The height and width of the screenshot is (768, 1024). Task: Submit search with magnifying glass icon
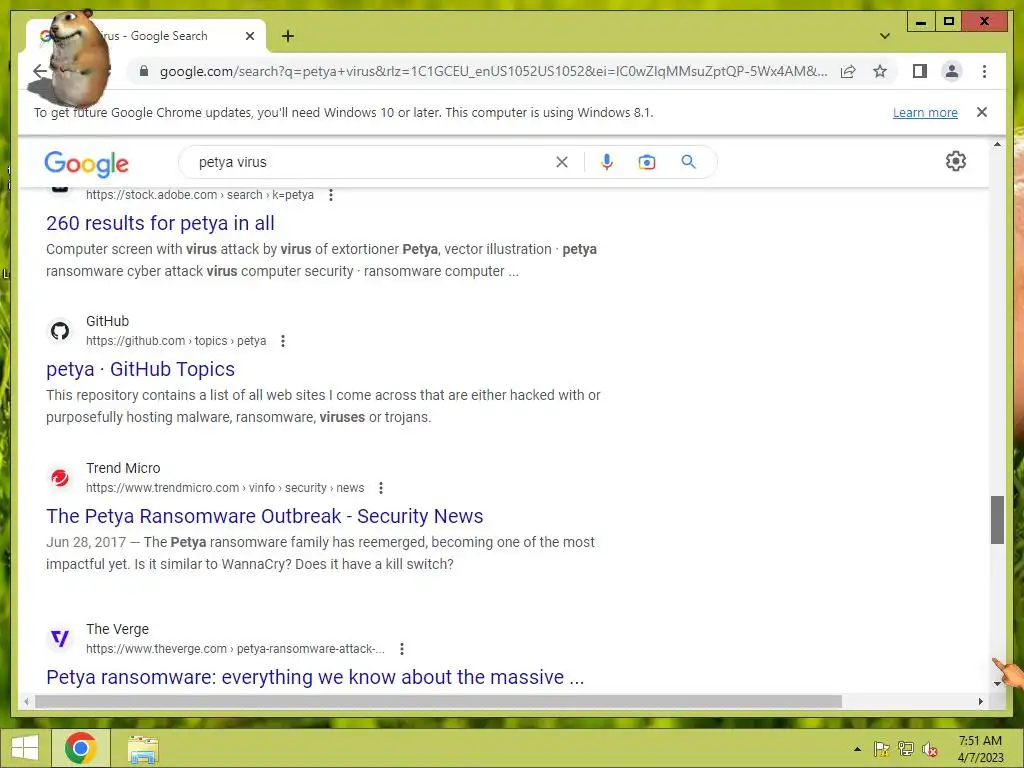coord(688,162)
